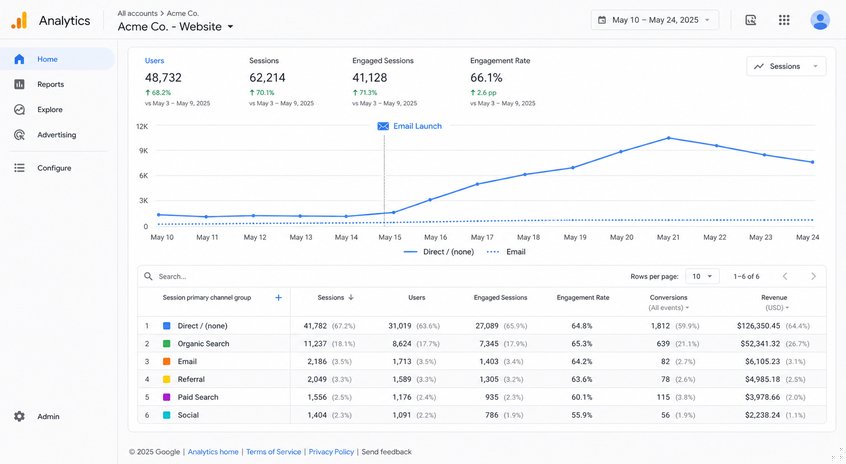
Task: Go to the next table page
Action: coord(813,276)
